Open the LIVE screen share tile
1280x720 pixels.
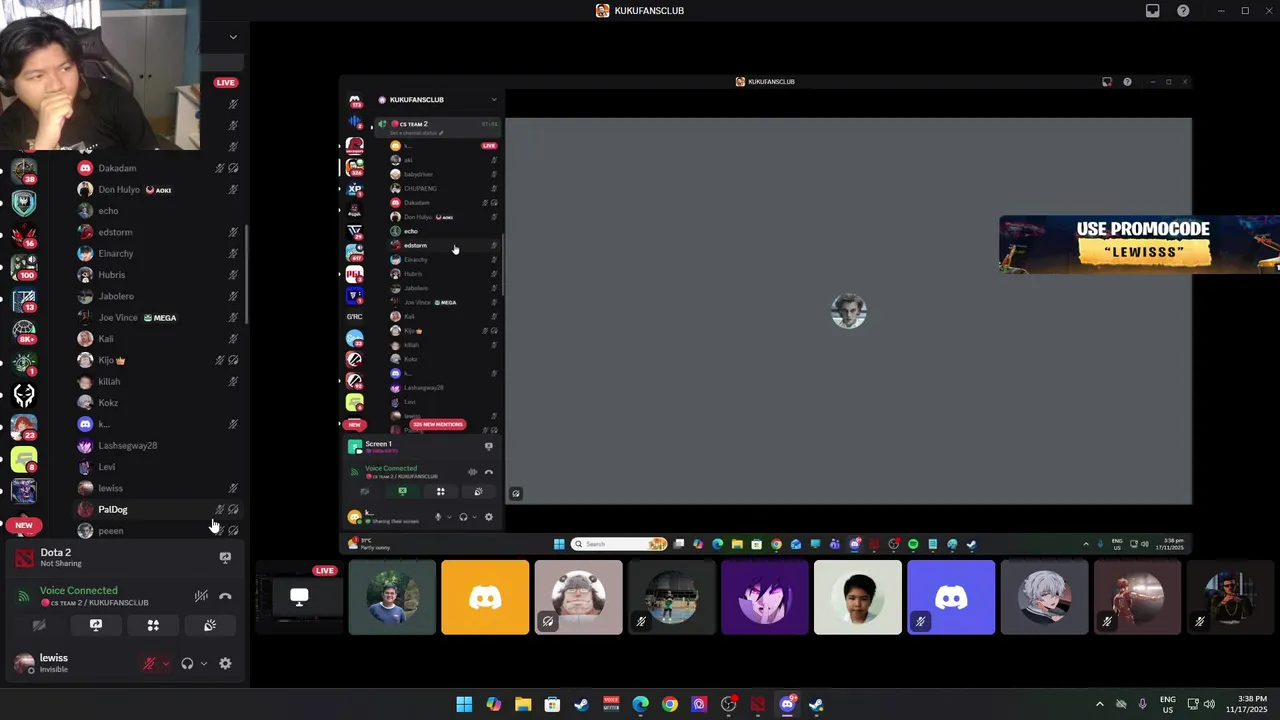[299, 597]
